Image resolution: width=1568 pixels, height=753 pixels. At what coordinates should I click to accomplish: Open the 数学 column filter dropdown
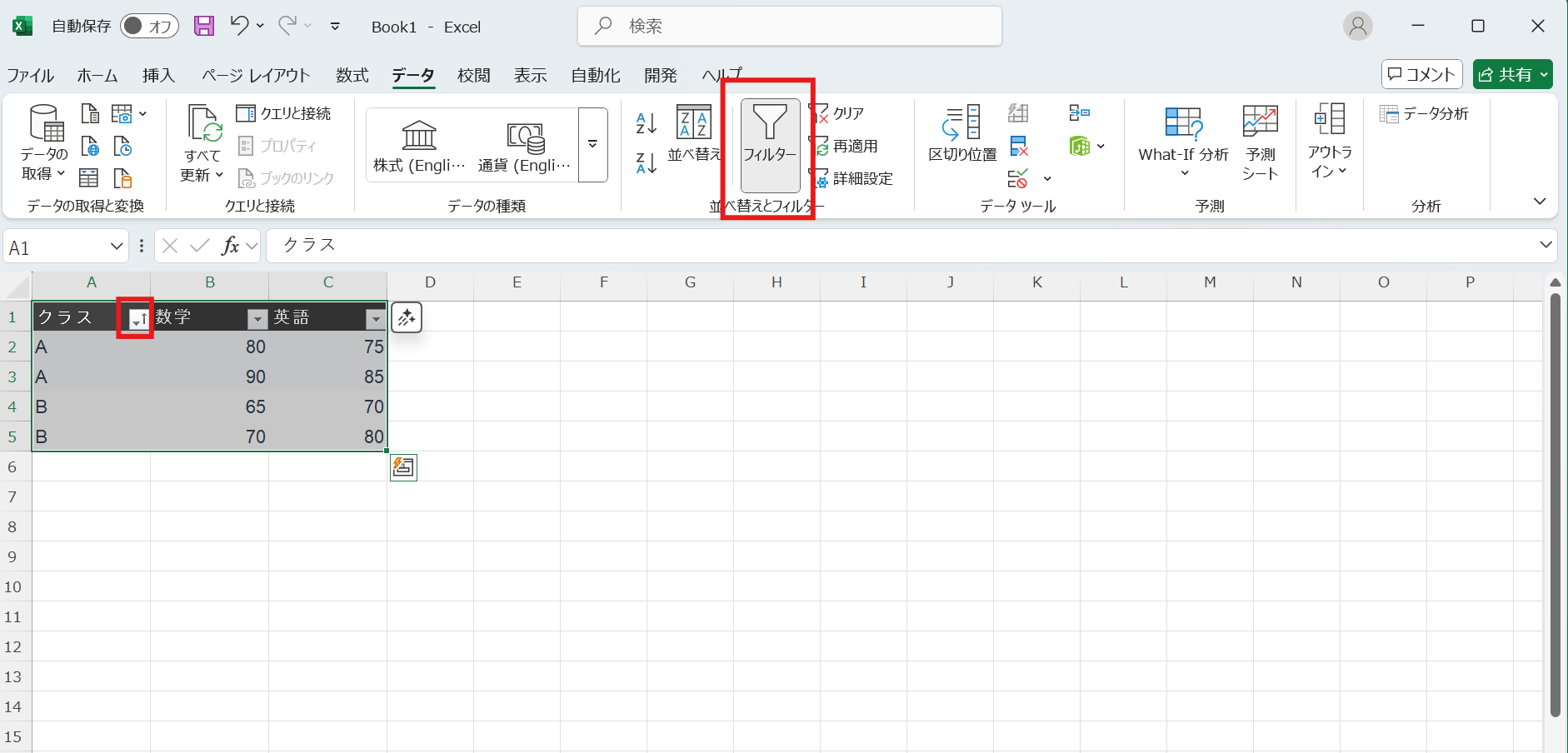(257, 318)
